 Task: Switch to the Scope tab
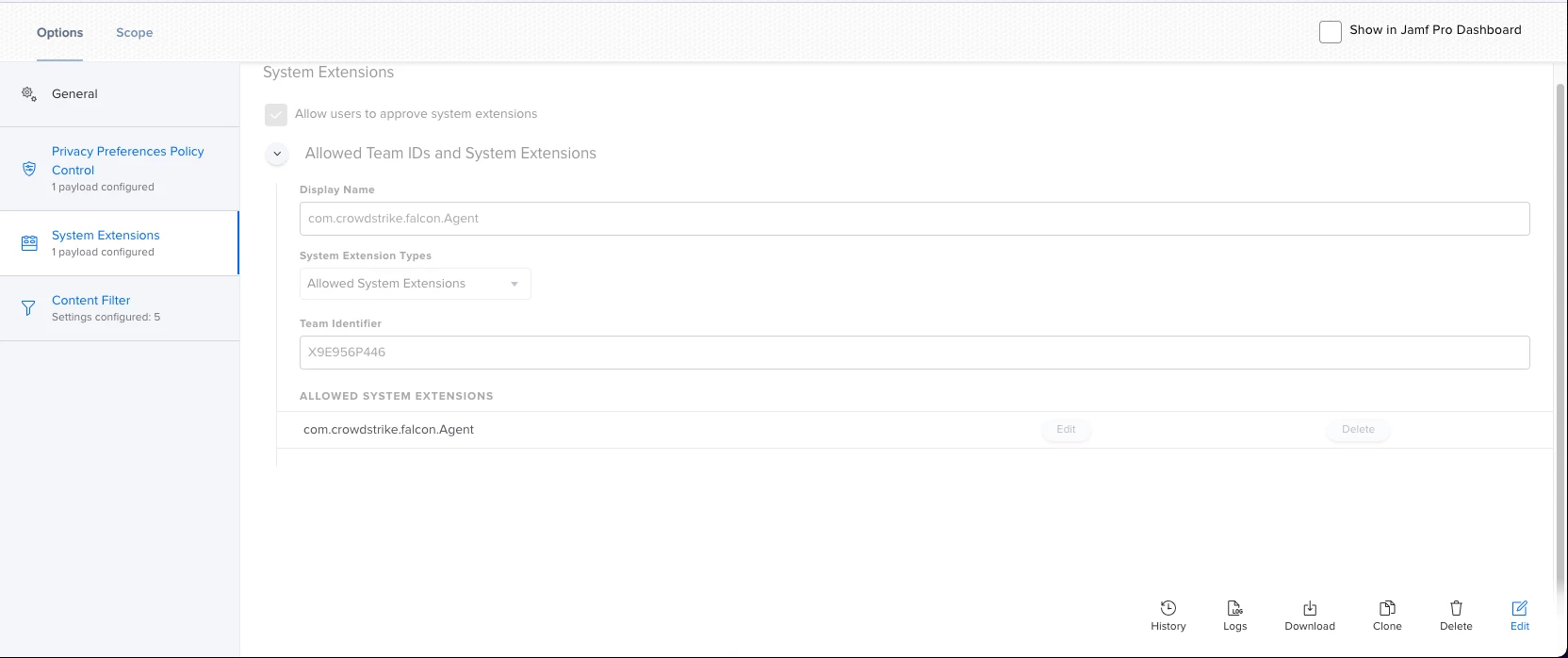point(134,33)
